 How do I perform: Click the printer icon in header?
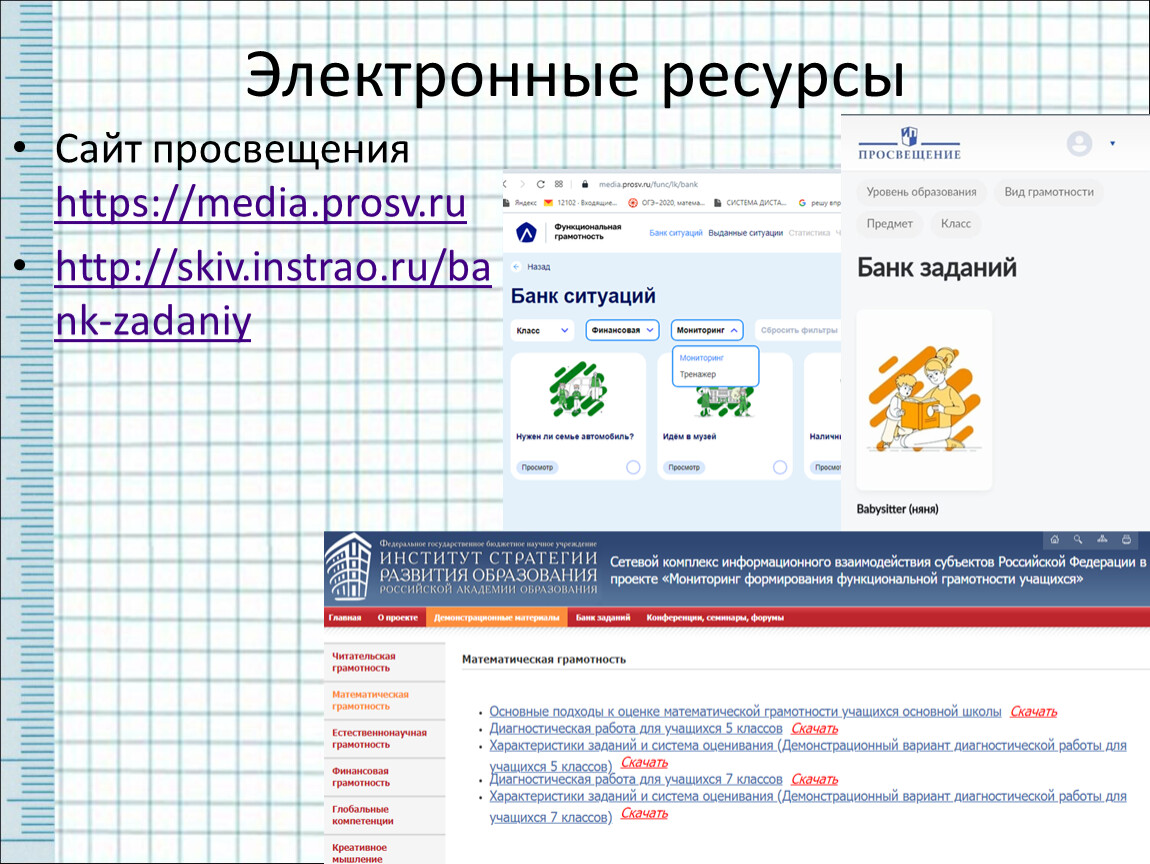1126,539
